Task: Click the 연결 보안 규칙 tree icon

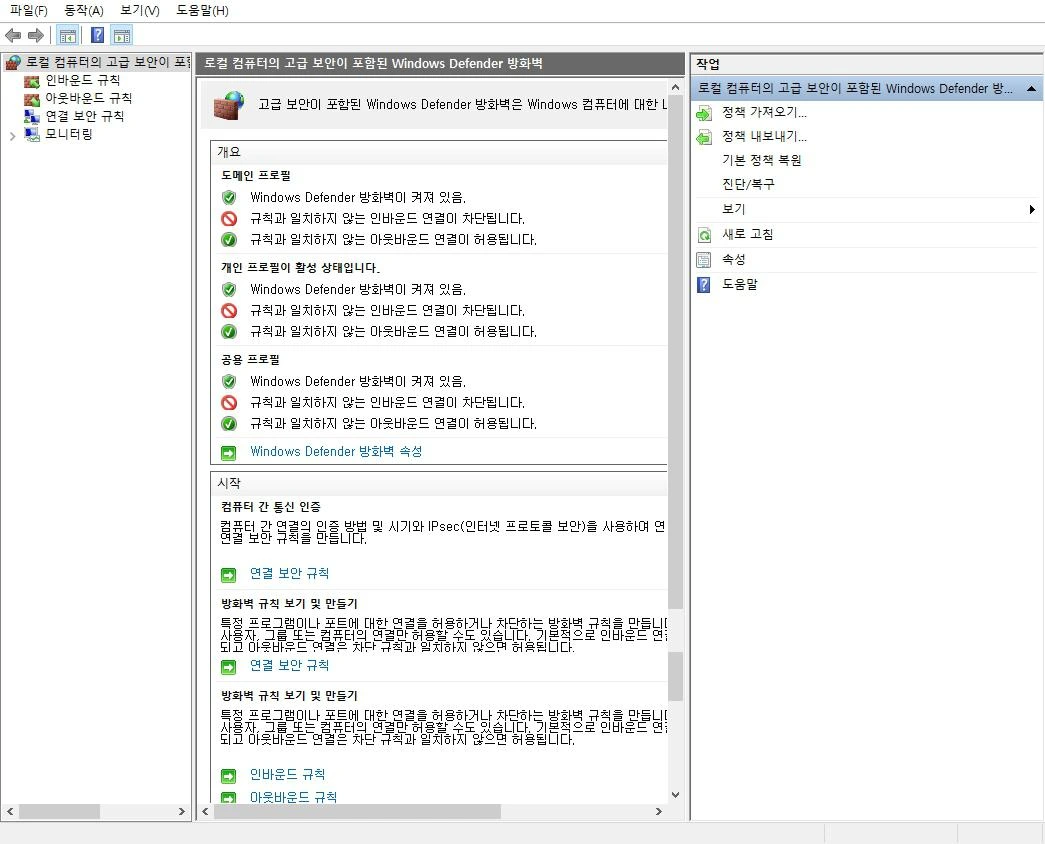Action: coord(31,117)
